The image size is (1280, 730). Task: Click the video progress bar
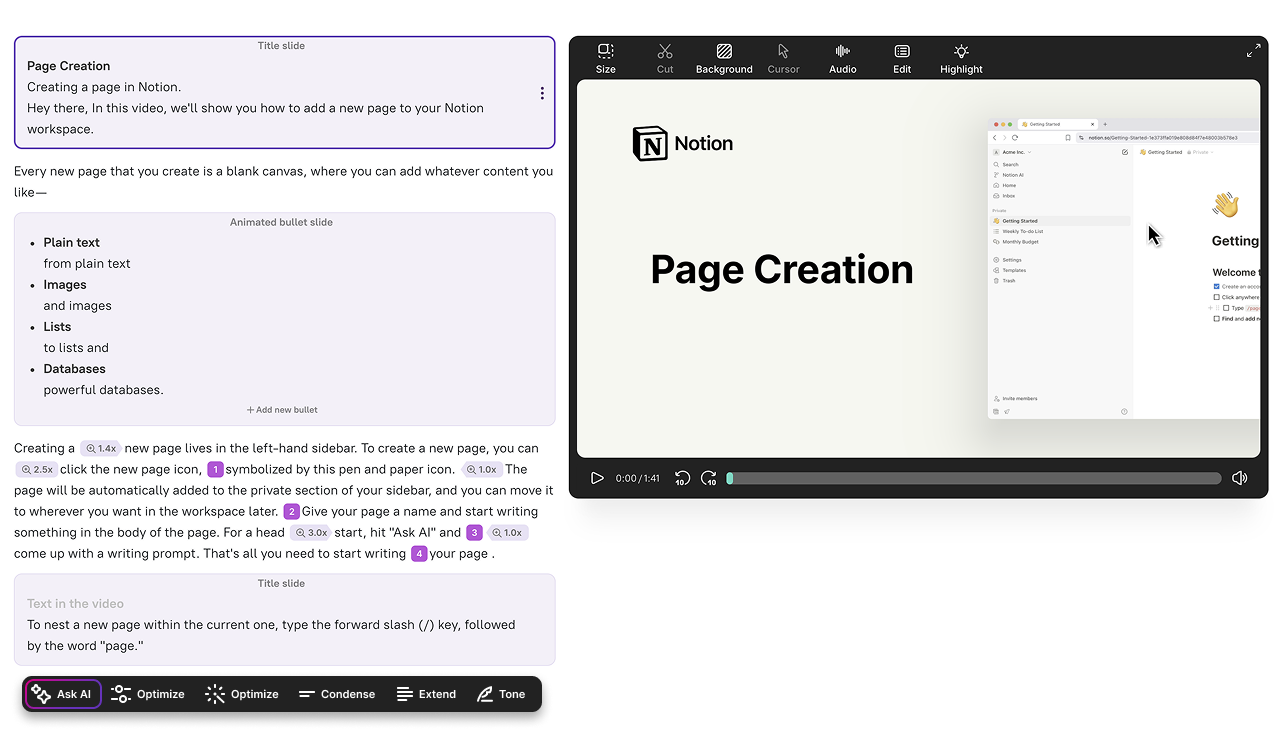coord(973,478)
